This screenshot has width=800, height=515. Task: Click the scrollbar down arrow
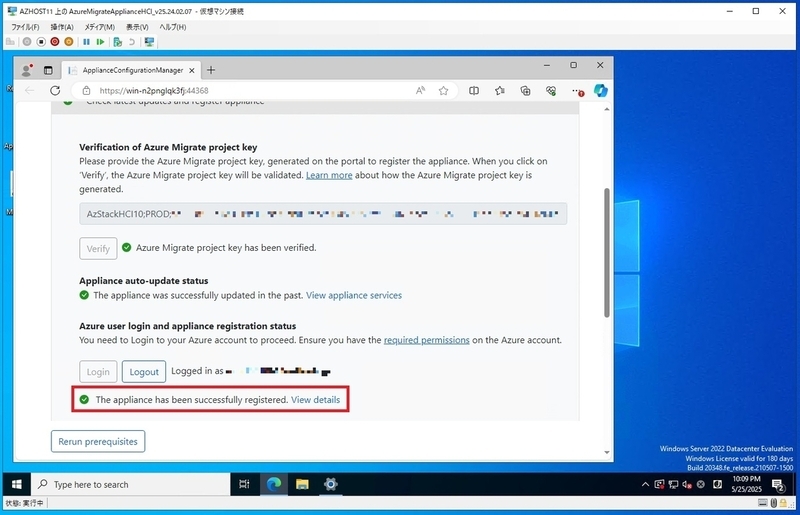click(x=607, y=452)
